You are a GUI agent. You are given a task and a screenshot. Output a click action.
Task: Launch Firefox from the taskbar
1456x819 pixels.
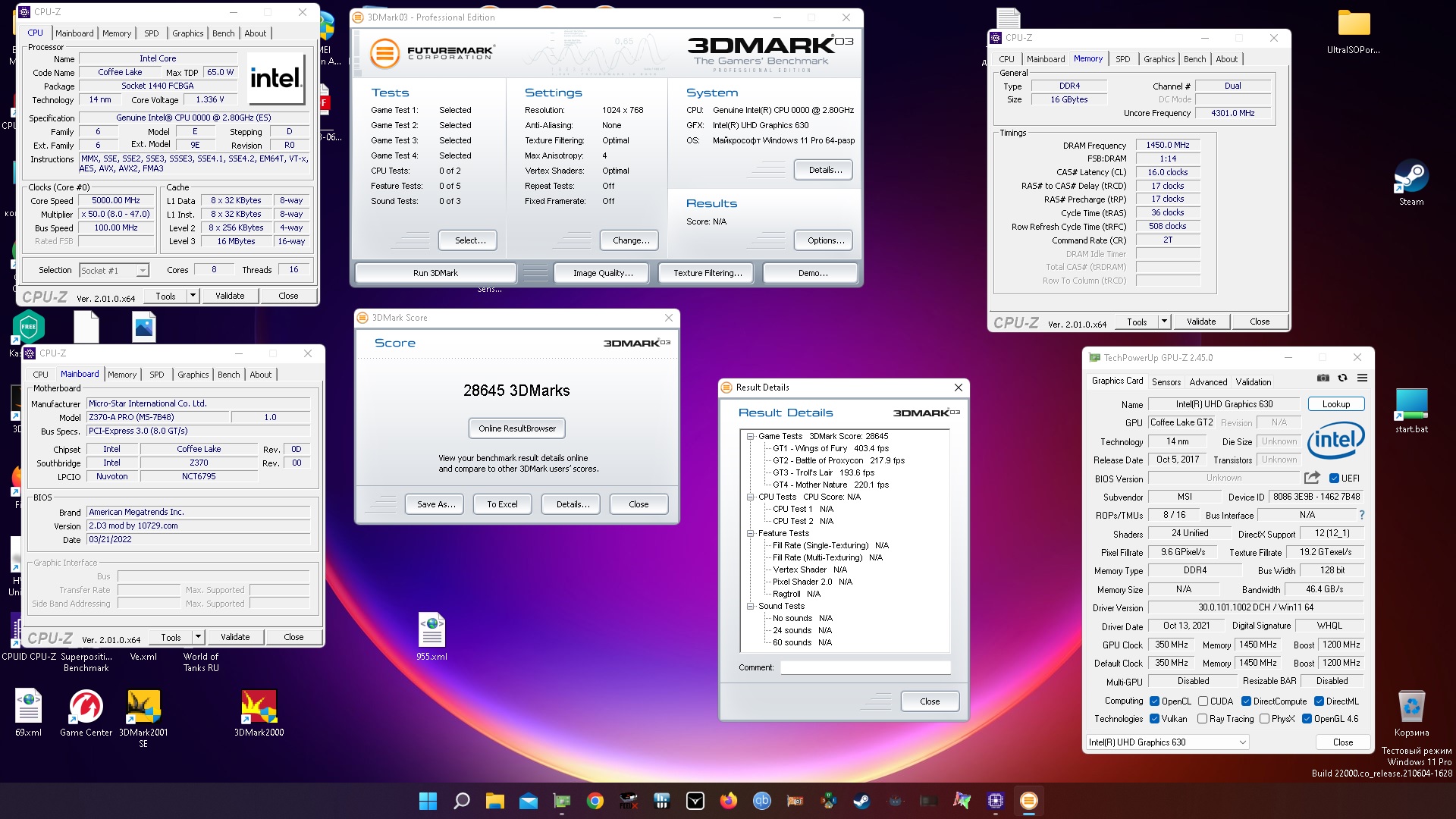click(x=728, y=801)
